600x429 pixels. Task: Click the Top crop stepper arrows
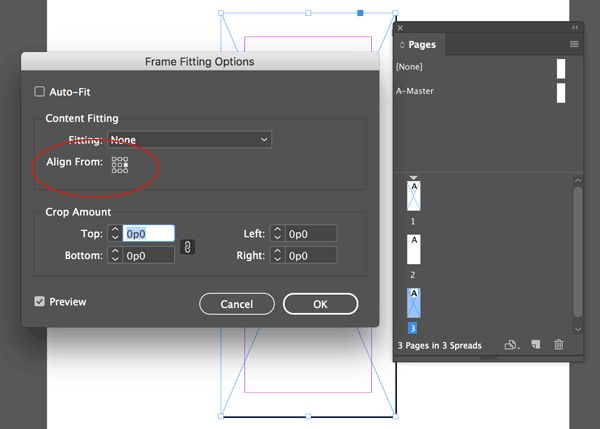pyautogui.click(x=115, y=233)
